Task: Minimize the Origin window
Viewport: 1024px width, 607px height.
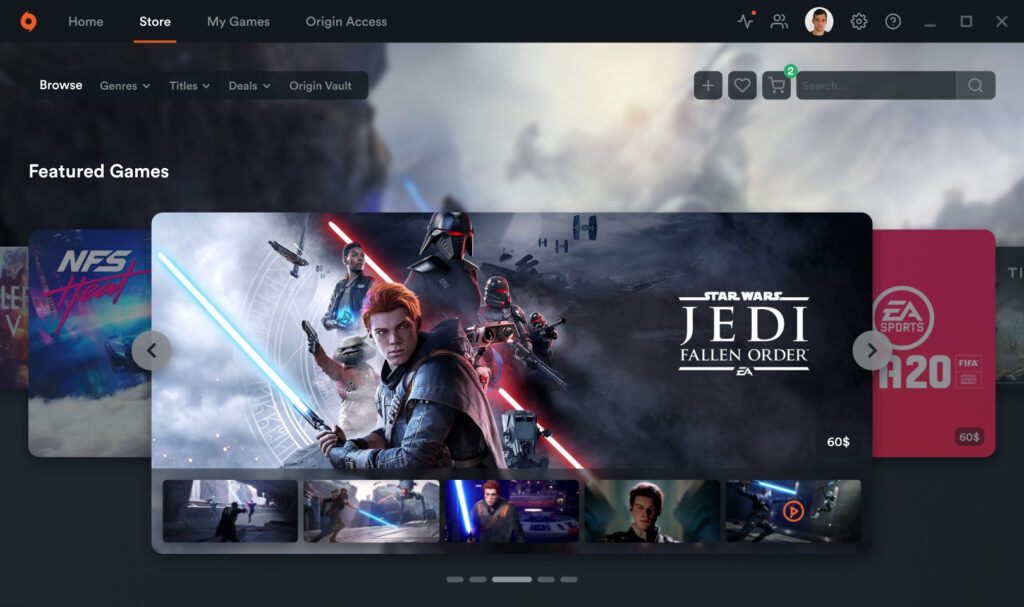Action: (x=930, y=23)
